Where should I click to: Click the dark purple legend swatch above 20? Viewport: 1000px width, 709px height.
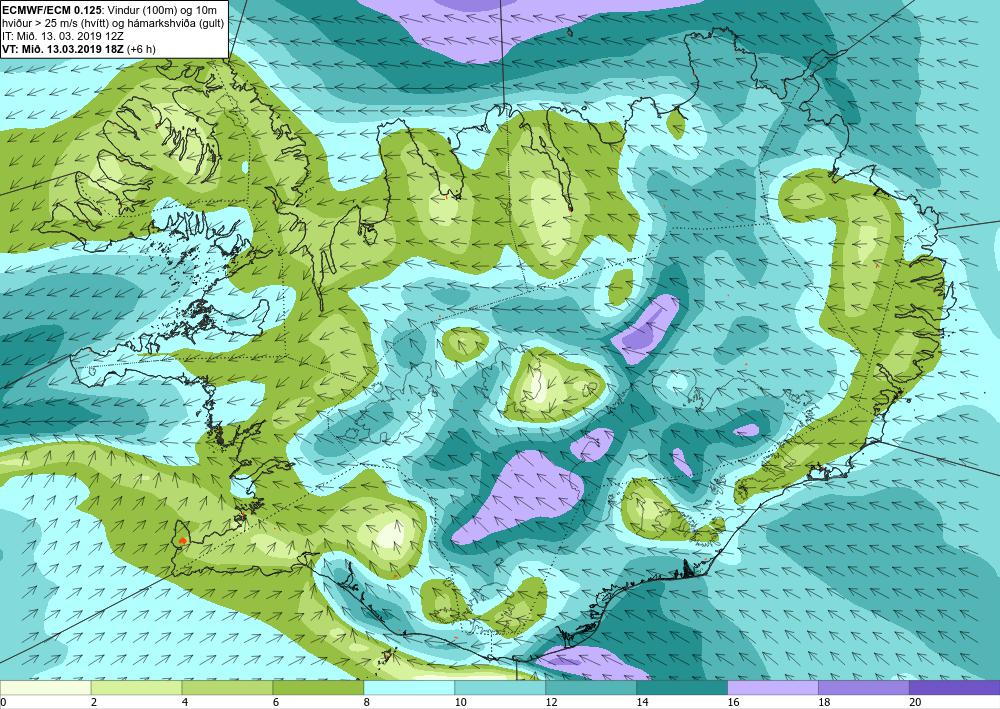[x=955, y=688]
